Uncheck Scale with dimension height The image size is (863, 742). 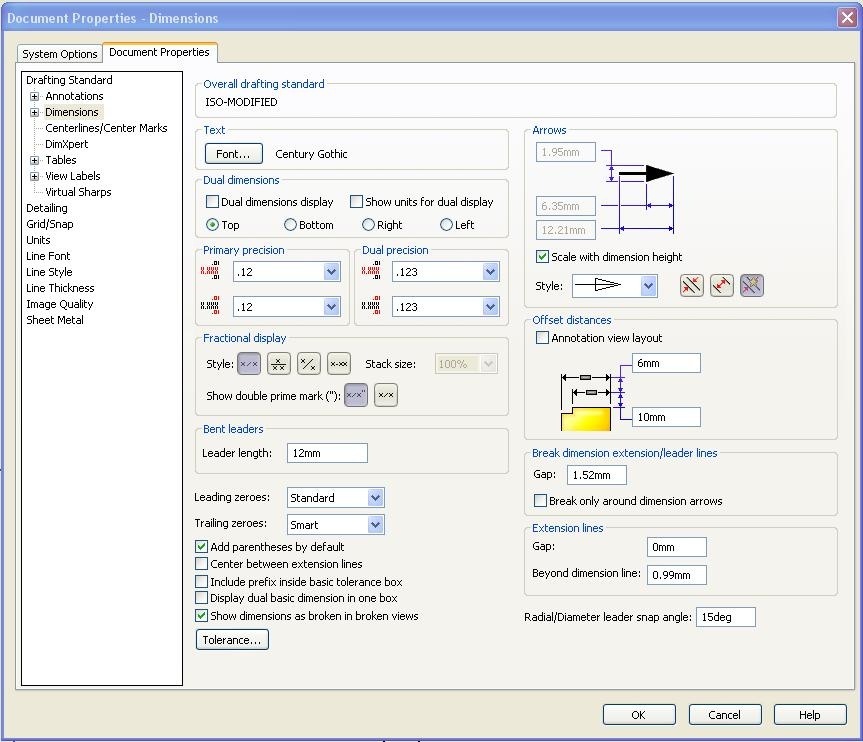click(x=543, y=257)
